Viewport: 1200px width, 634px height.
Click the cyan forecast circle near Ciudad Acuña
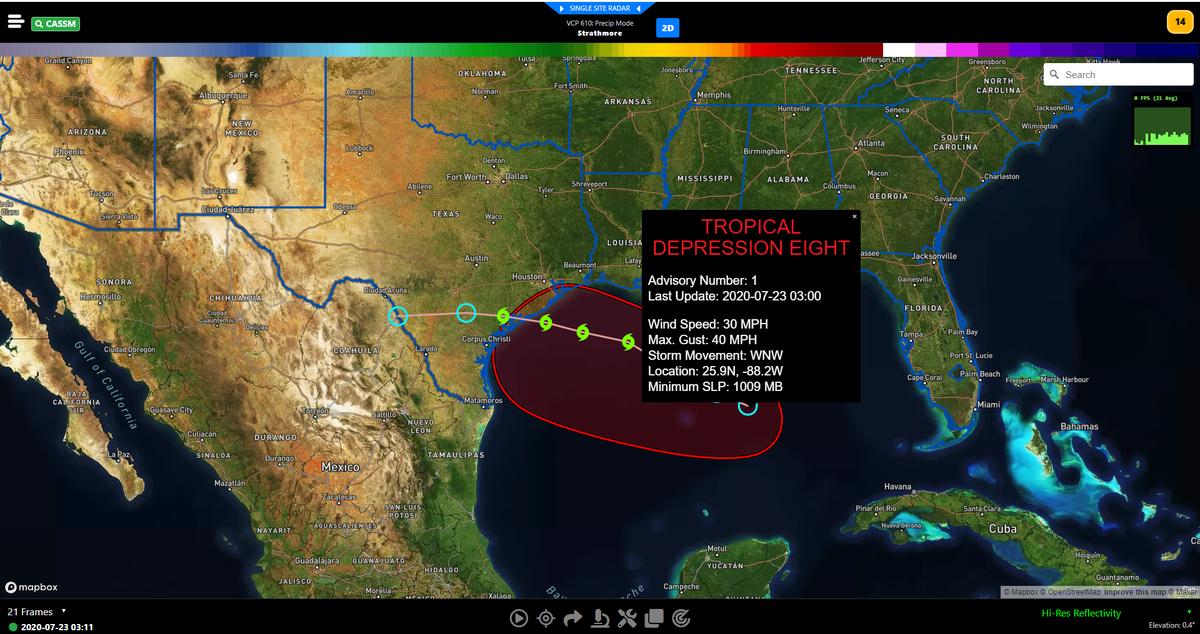click(398, 316)
